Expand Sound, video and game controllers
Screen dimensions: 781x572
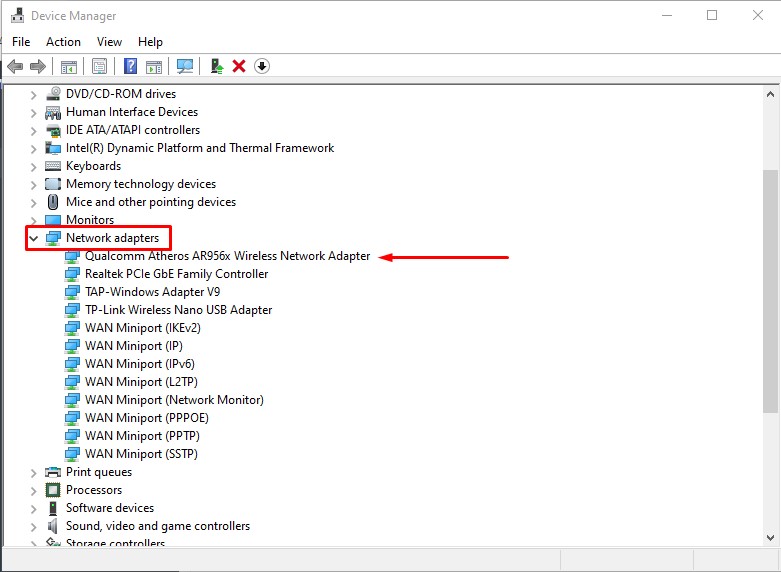pyautogui.click(x=33, y=526)
